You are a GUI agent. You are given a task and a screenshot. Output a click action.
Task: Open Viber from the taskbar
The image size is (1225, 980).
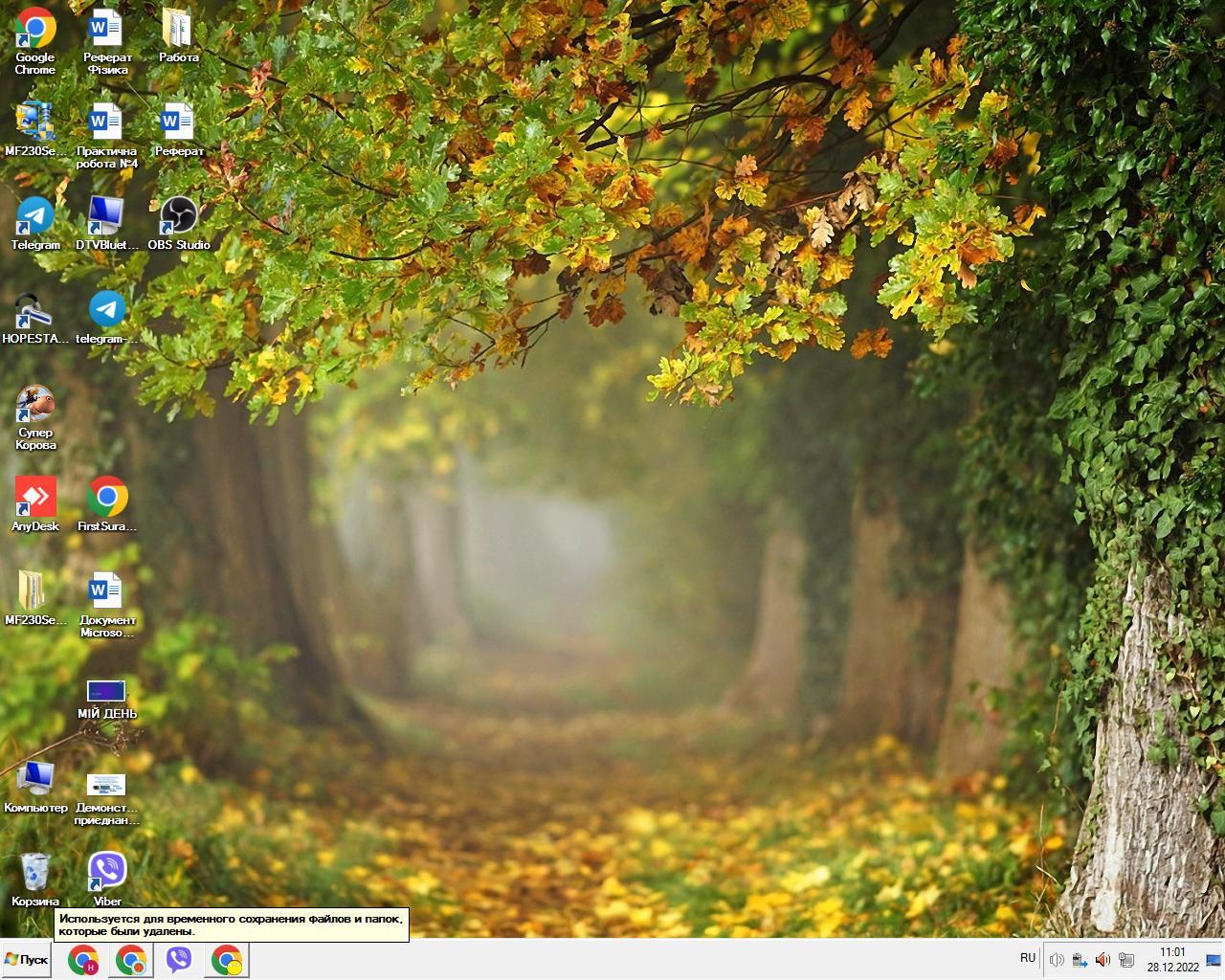tap(179, 960)
